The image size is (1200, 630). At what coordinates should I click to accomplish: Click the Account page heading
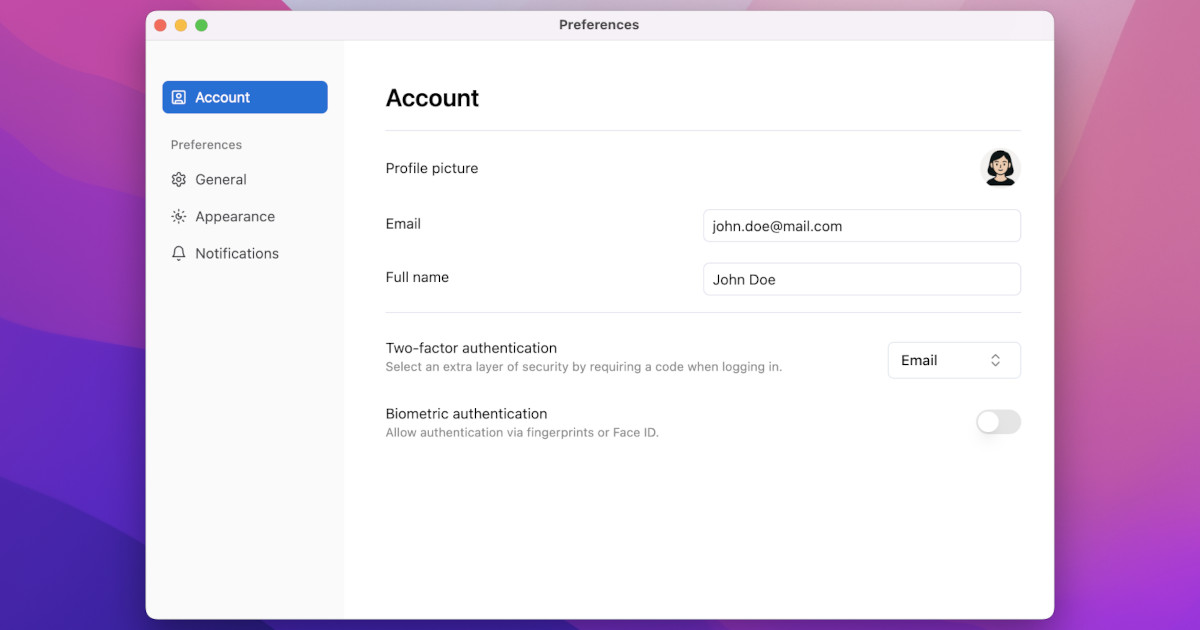[x=432, y=98]
